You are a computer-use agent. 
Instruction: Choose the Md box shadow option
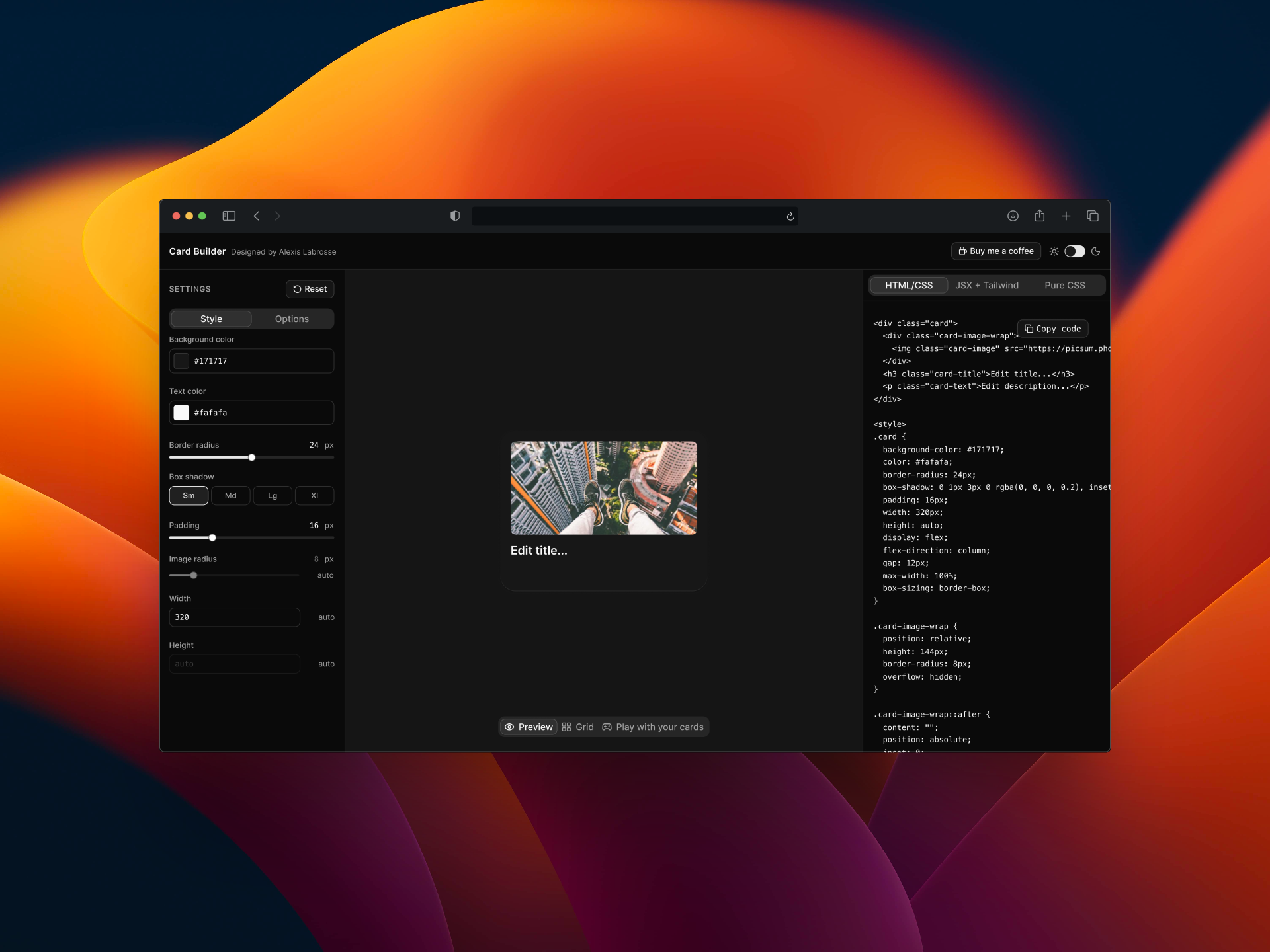[231, 496]
